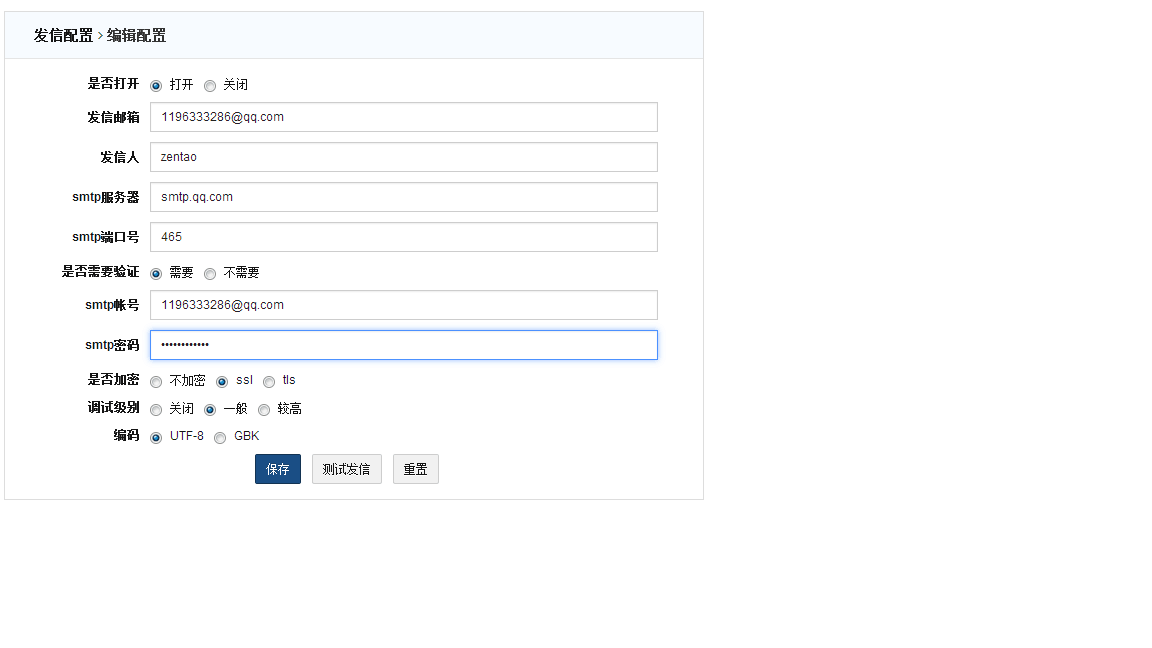Select tls encryption radio button
This screenshot has width=1152, height=648.
[x=269, y=382]
